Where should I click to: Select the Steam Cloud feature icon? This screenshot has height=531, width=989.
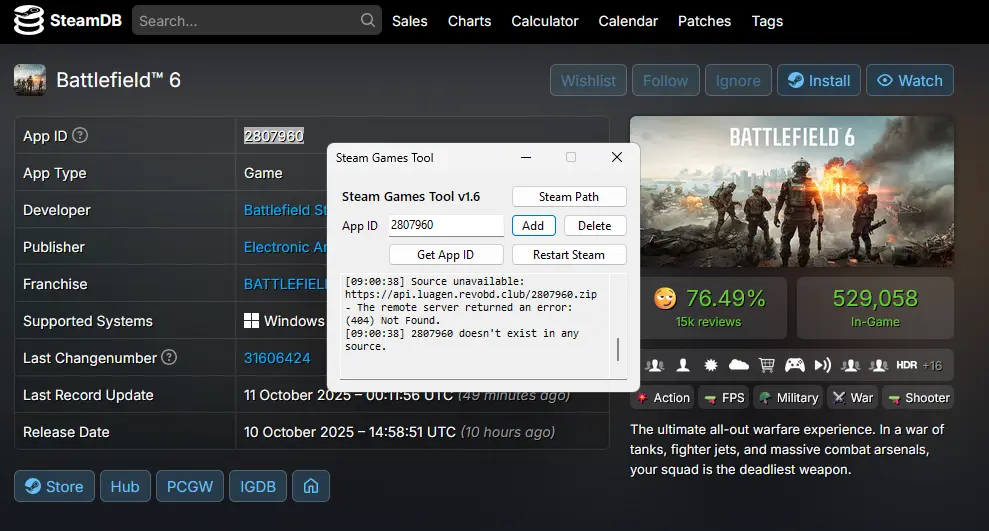739,365
